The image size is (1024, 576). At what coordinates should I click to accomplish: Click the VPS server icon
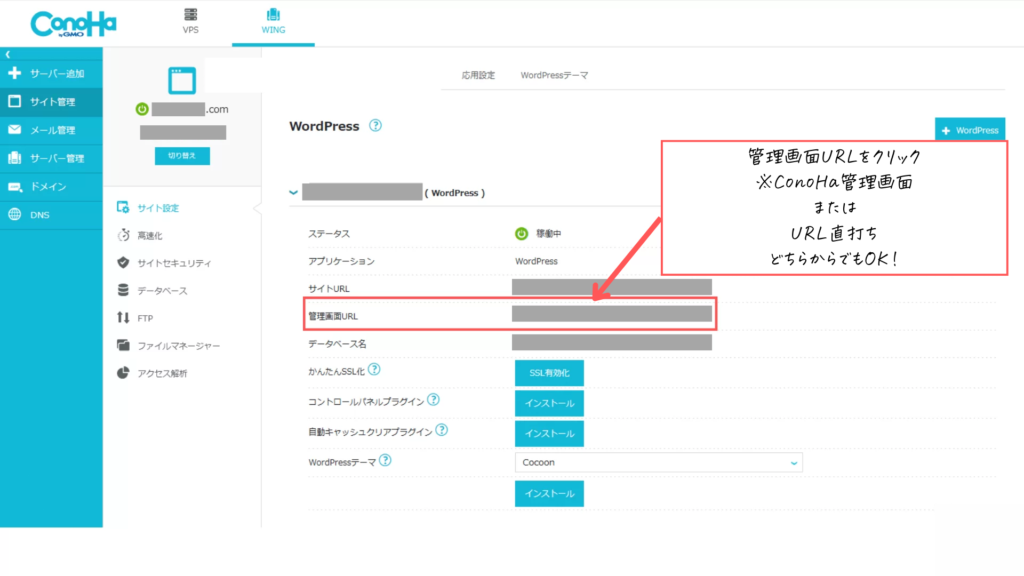pyautogui.click(x=191, y=14)
